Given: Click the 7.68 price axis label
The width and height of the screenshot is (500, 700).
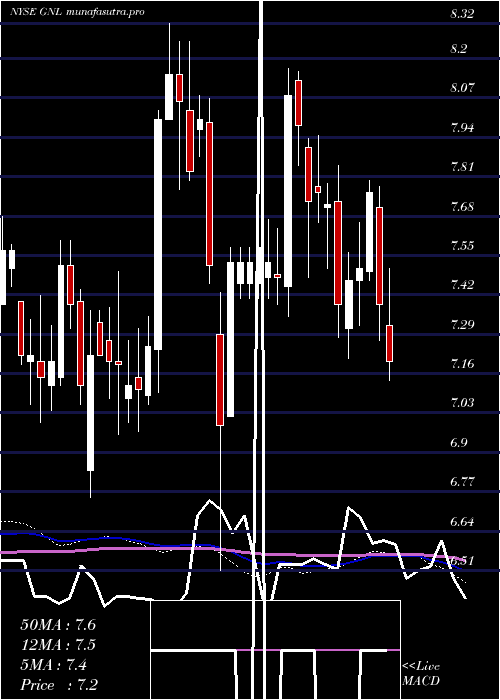Looking at the screenshot, I should click(x=462, y=206).
